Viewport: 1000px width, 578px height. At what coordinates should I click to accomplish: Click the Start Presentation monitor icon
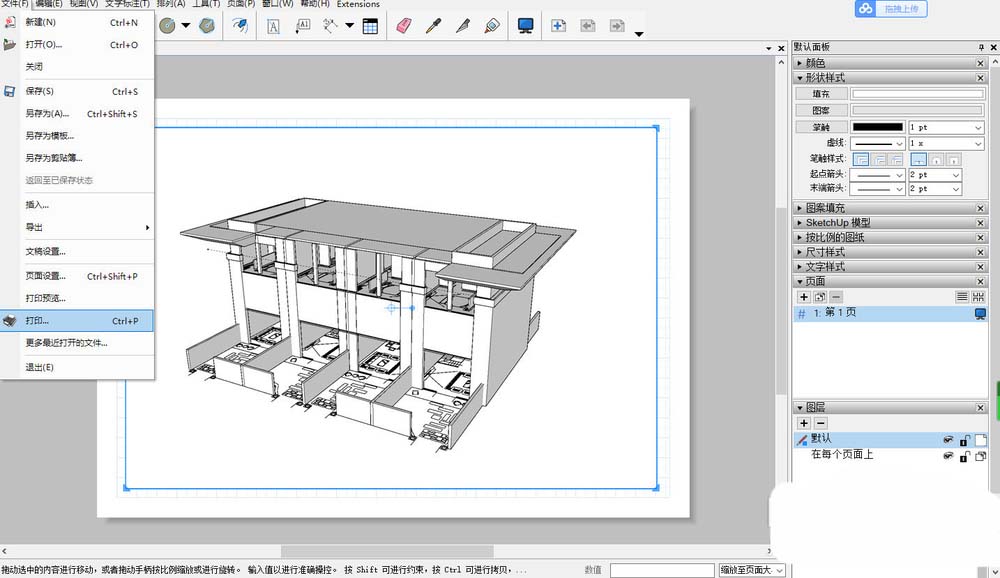526,26
